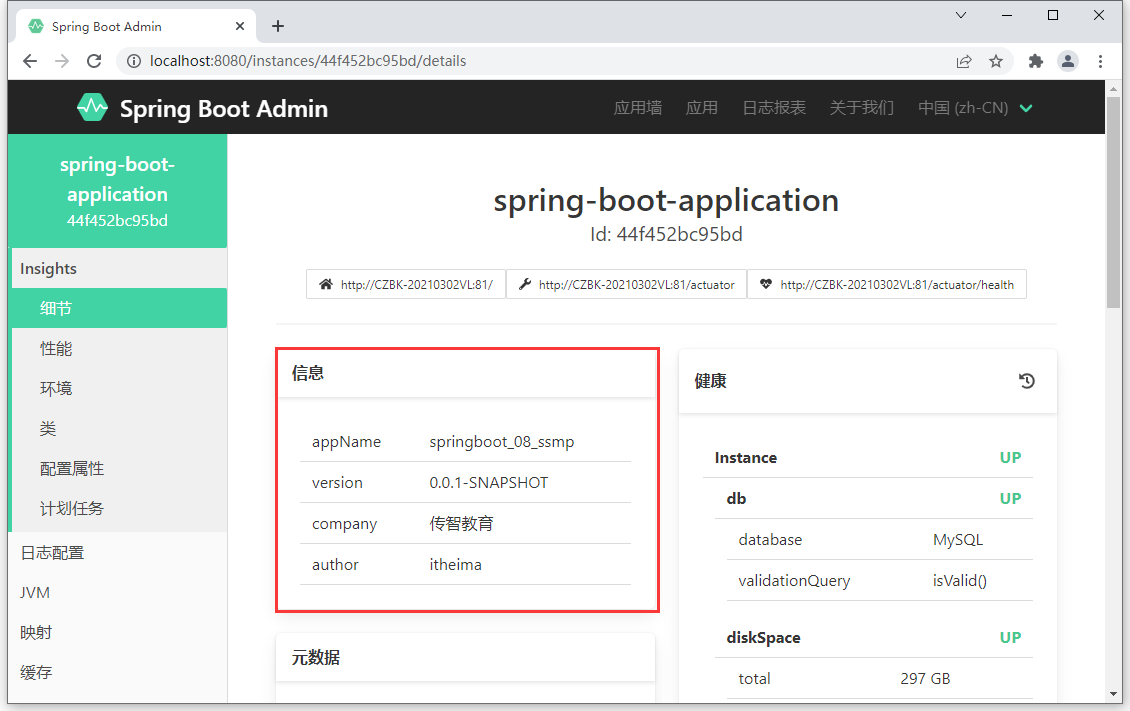Open the browser profile avatar icon
Screen dimensions: 1130x711
click(x=1068, y=61)
